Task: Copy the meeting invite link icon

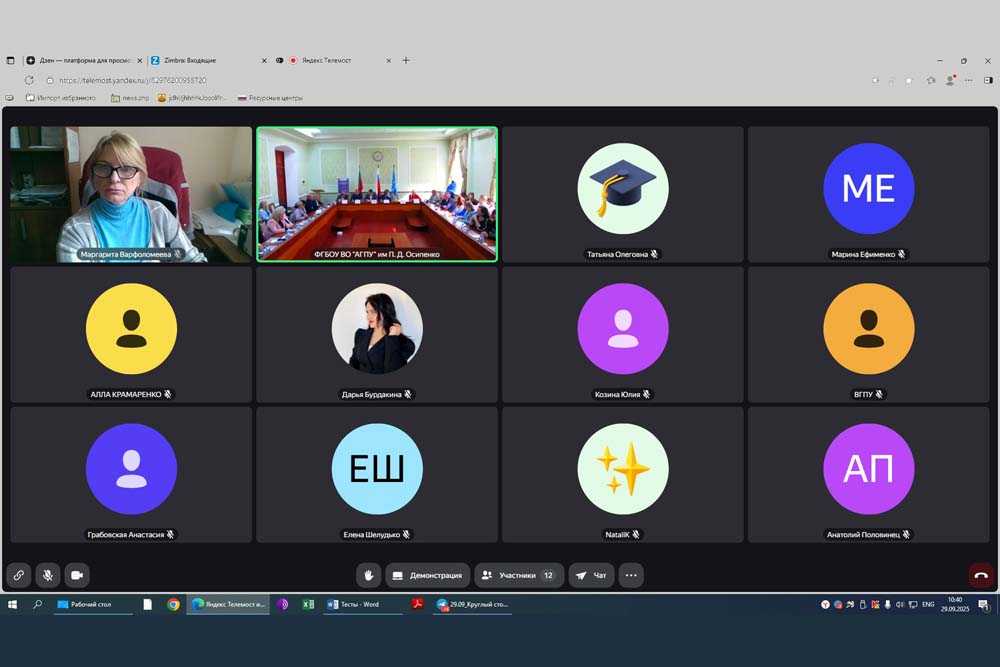Action: [18, 575]
